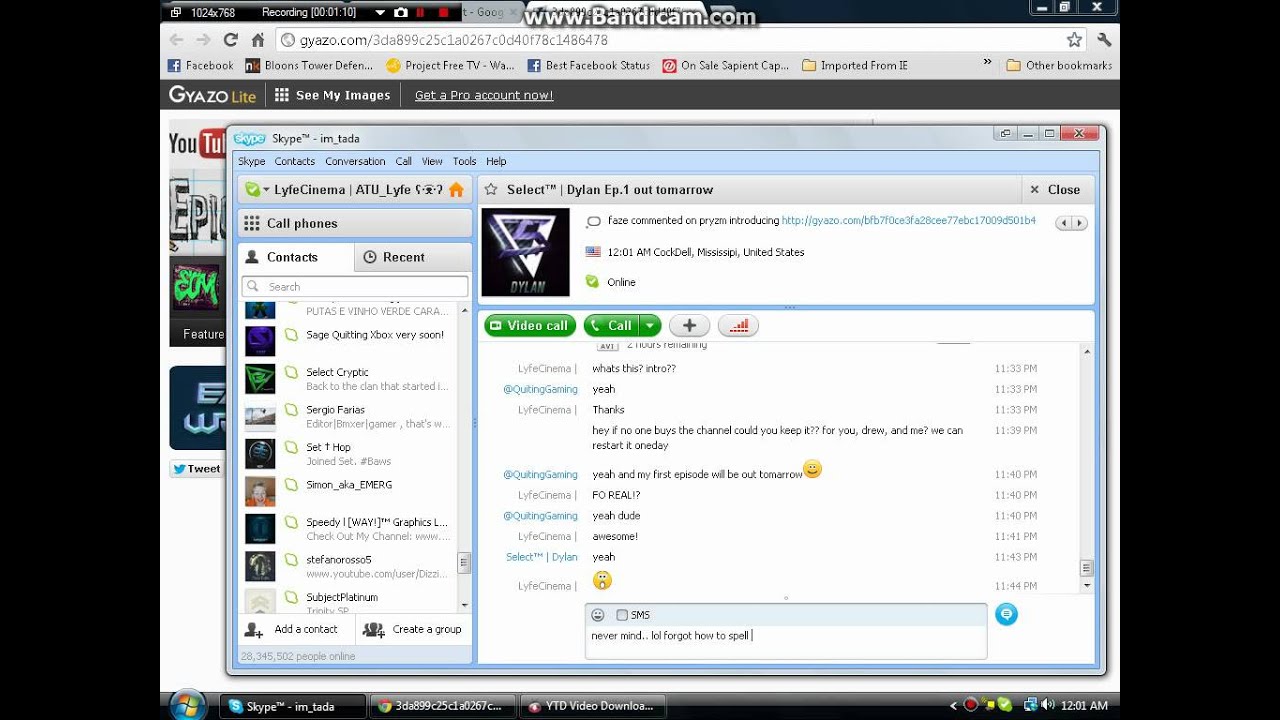1280x720 pixels.
Task: Enable the SMS checkbox
Action: click(622, 615)
